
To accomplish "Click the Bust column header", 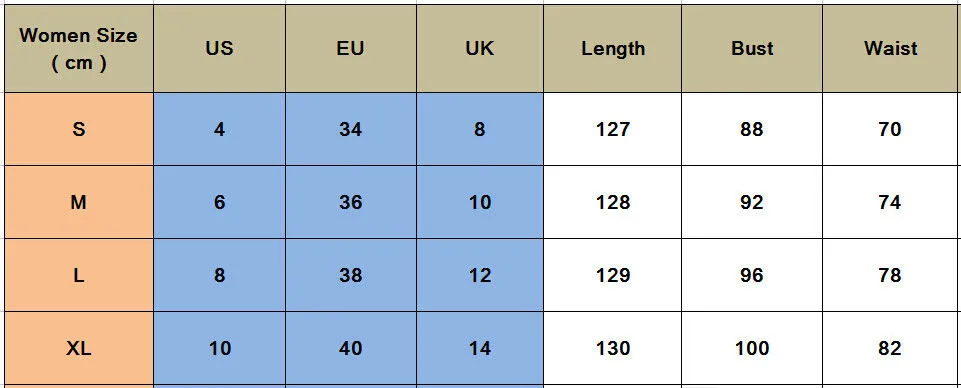I will (751, 48).
